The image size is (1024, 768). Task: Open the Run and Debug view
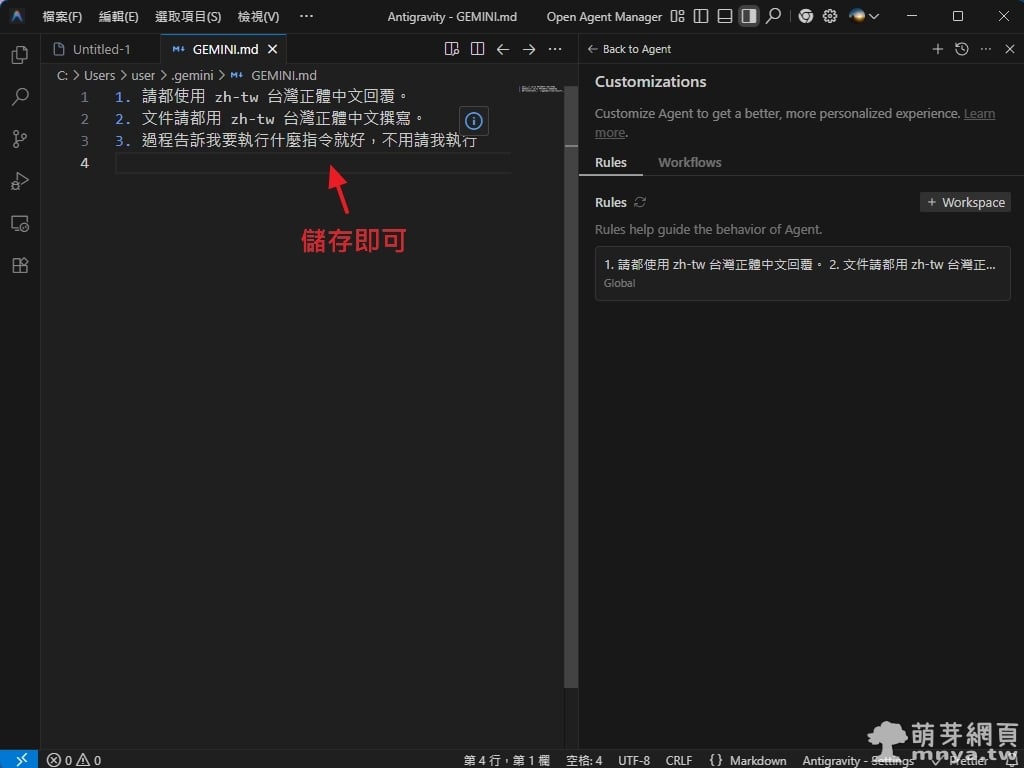19,181
